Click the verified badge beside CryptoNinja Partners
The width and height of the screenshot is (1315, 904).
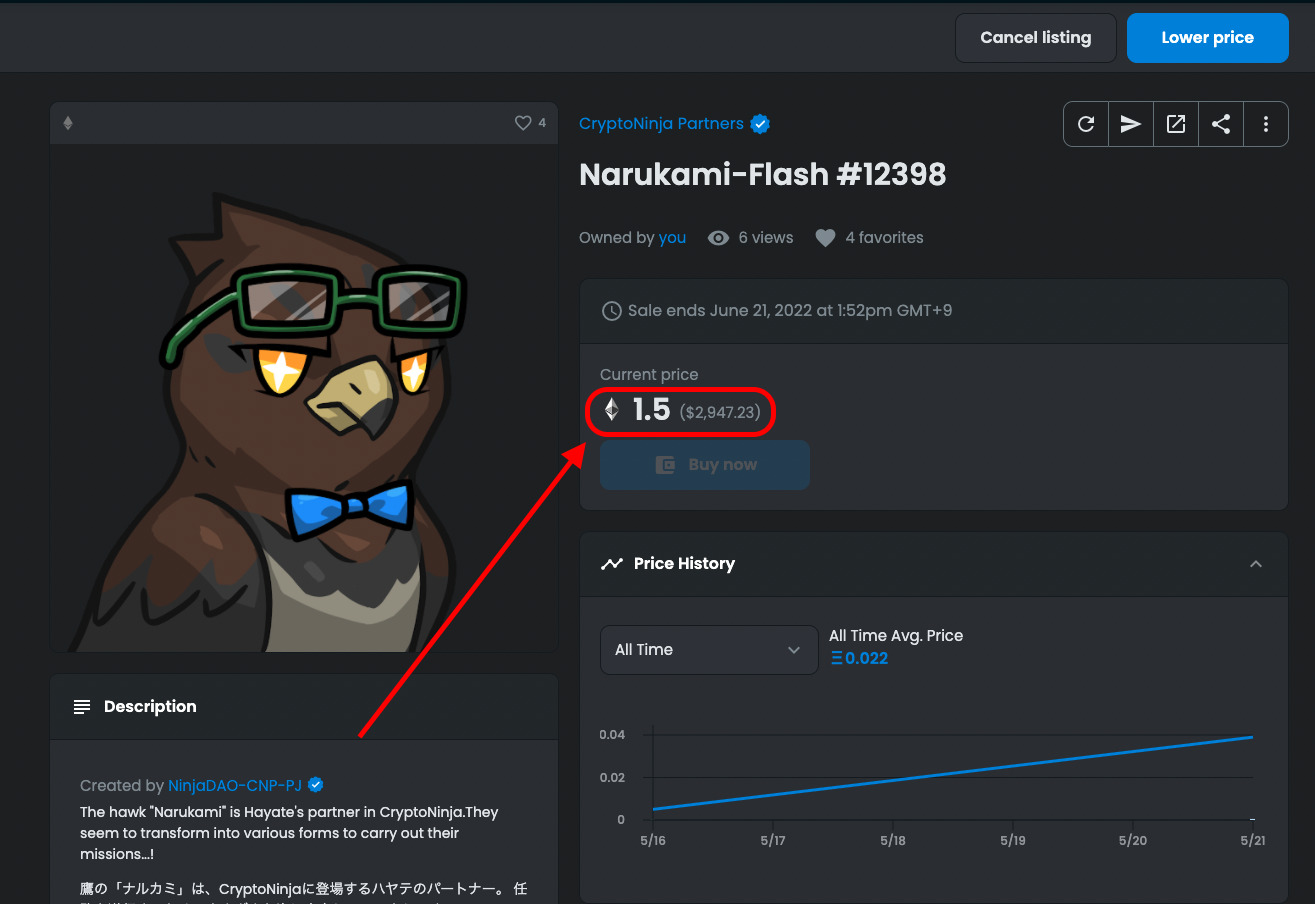760,124
